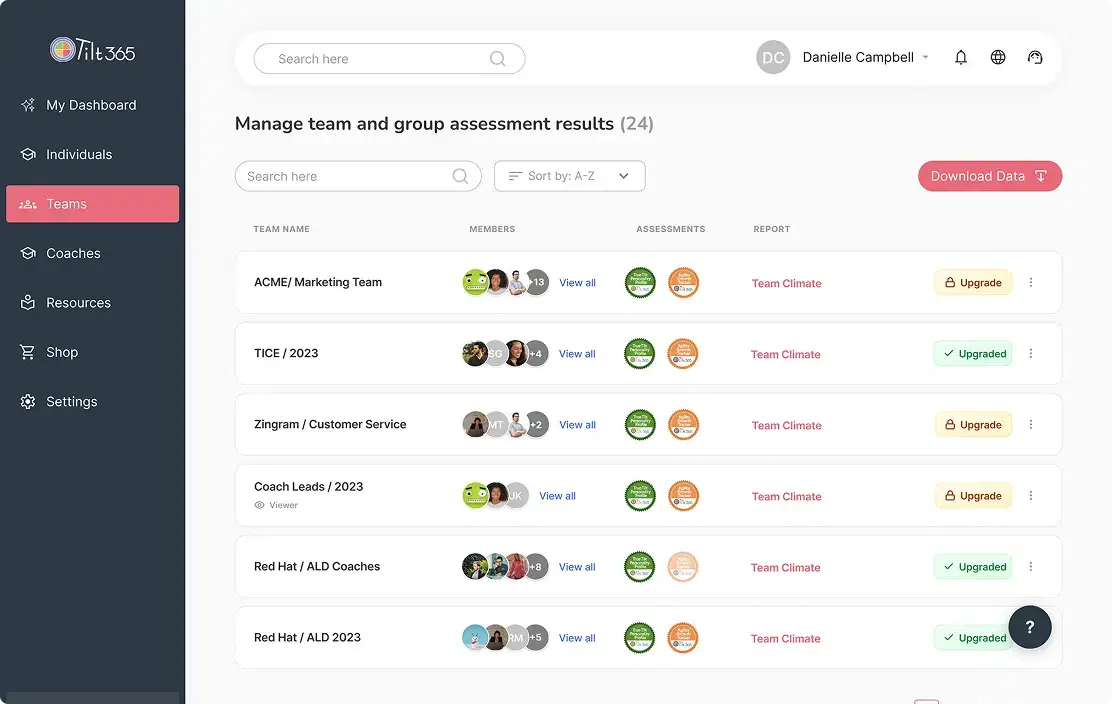Viewport: 1112px width, 704px height.
Task: Click Upgraded badge for Red Hat / ALD Coaches
Action: click(x=973, y=567)
